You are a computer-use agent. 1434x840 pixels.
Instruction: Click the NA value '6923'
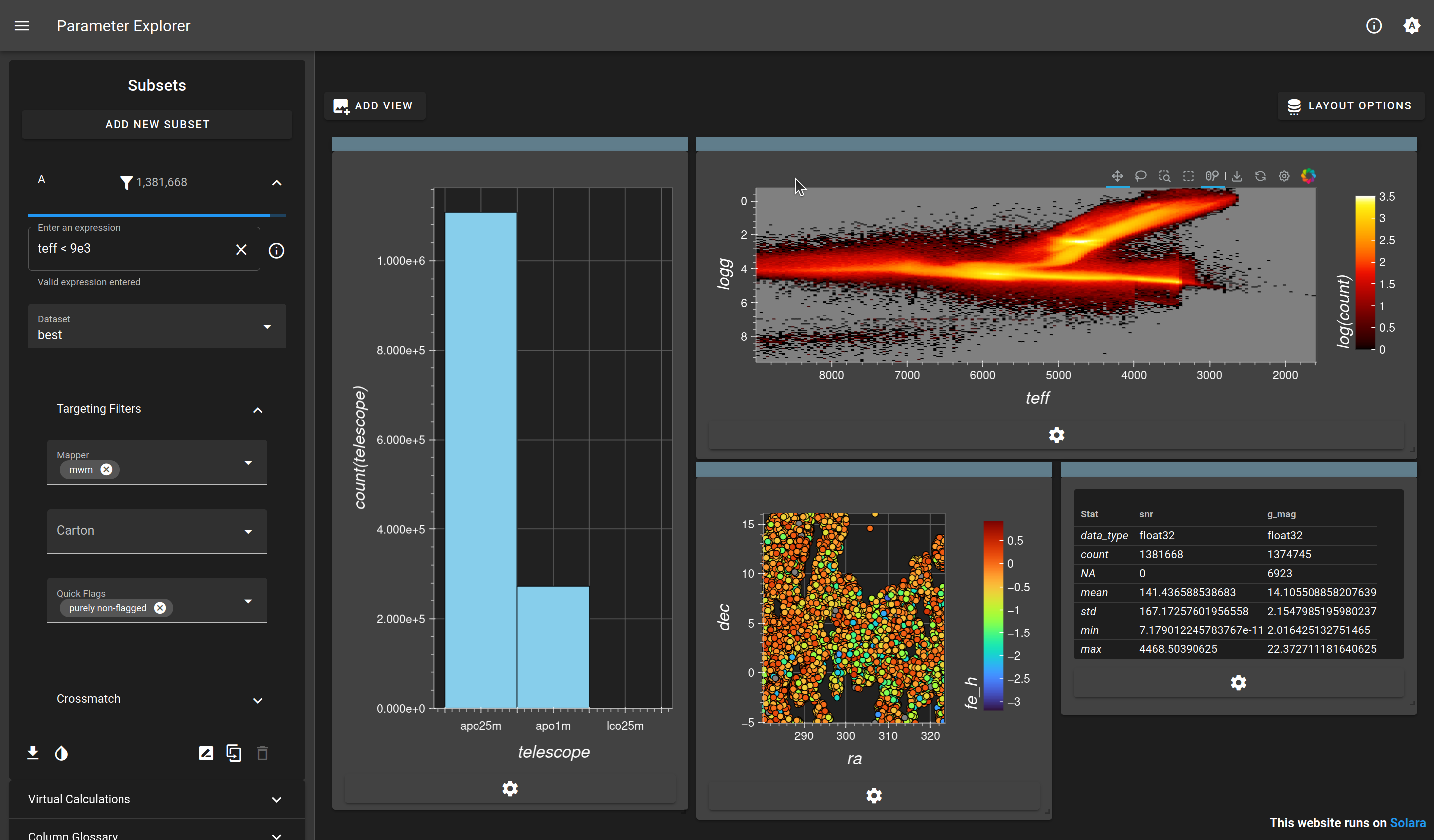[x=1279, y=573]
